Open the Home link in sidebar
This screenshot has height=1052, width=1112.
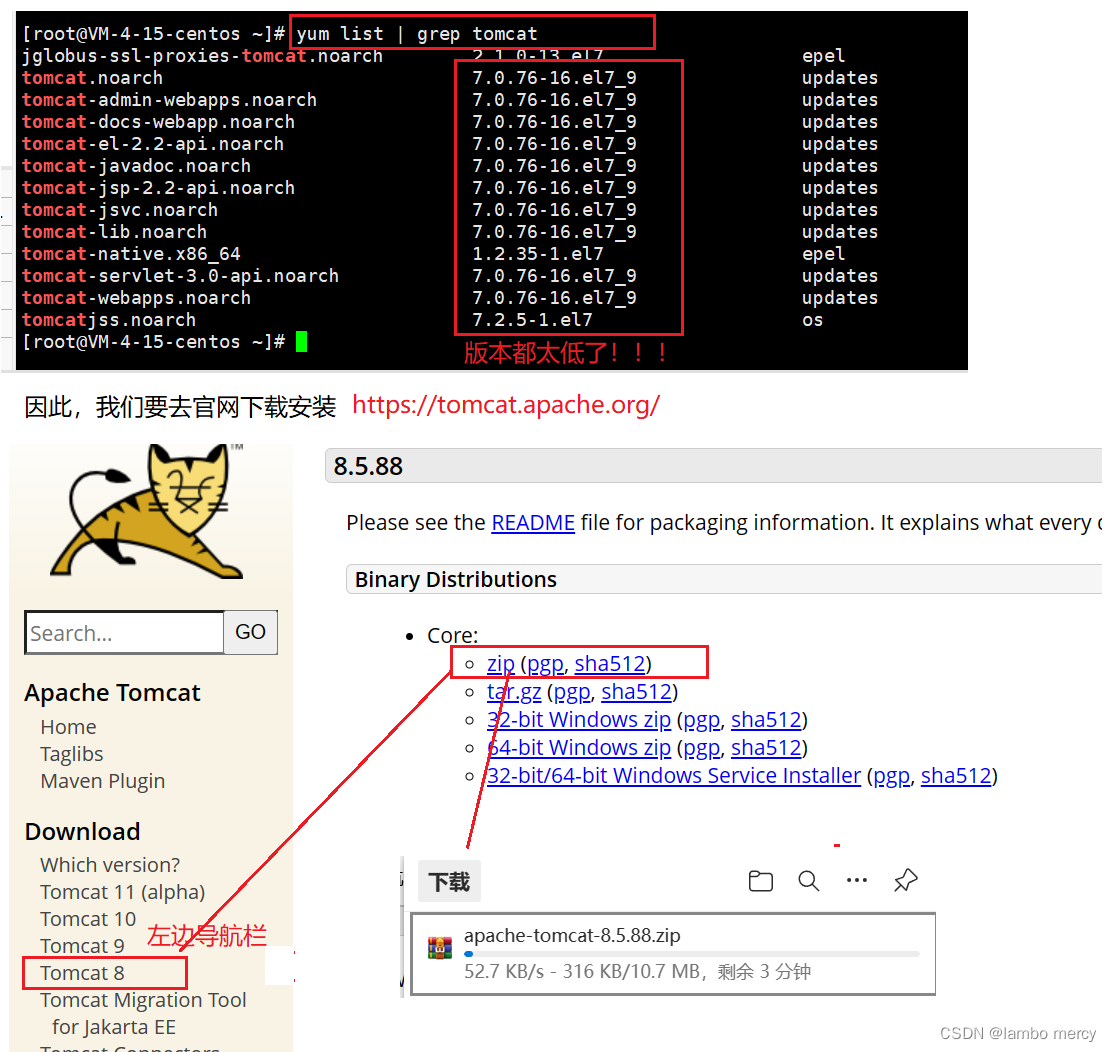(x=68, y=727)
